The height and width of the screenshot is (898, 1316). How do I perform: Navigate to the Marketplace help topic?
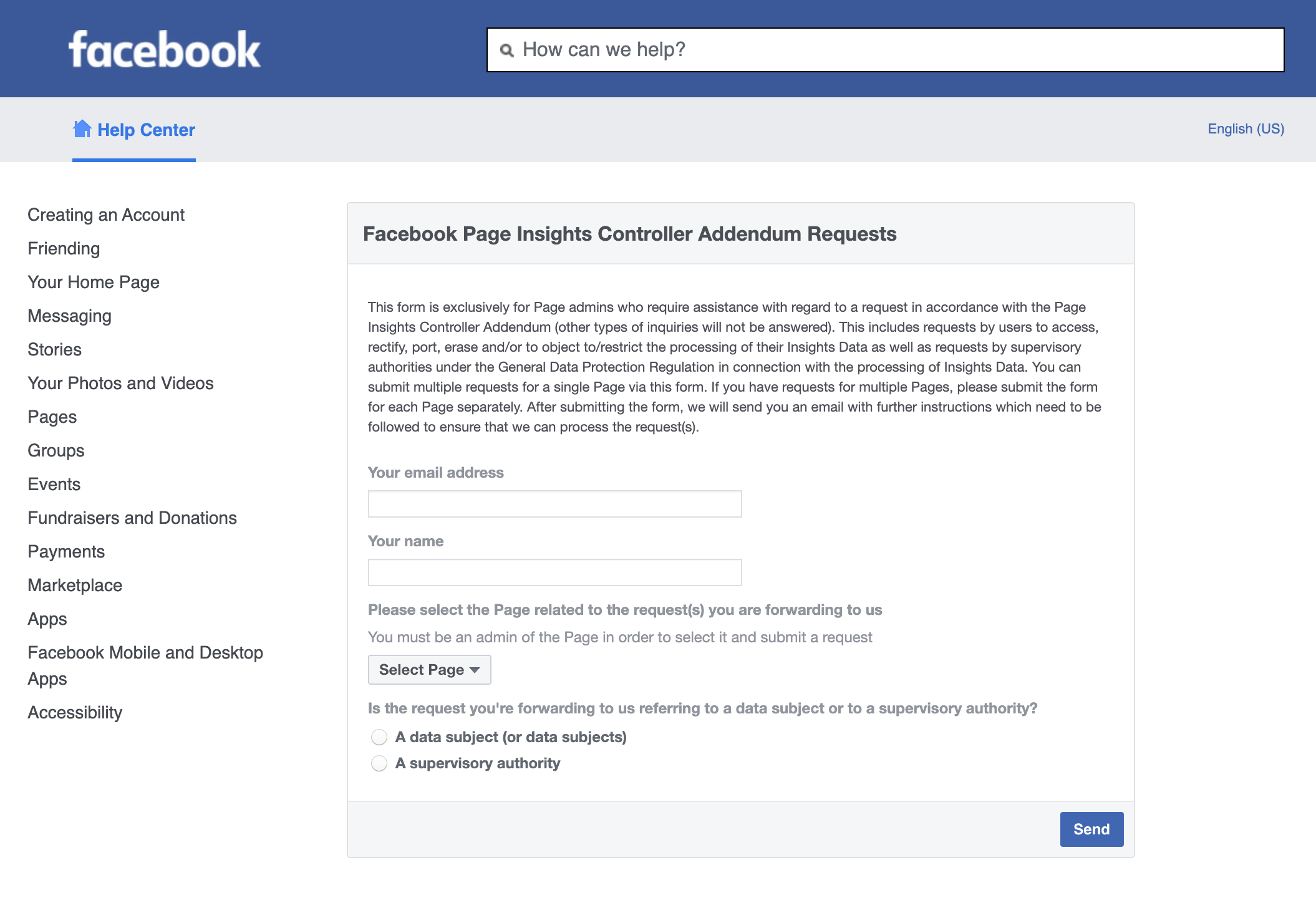(x=74, y=585)
